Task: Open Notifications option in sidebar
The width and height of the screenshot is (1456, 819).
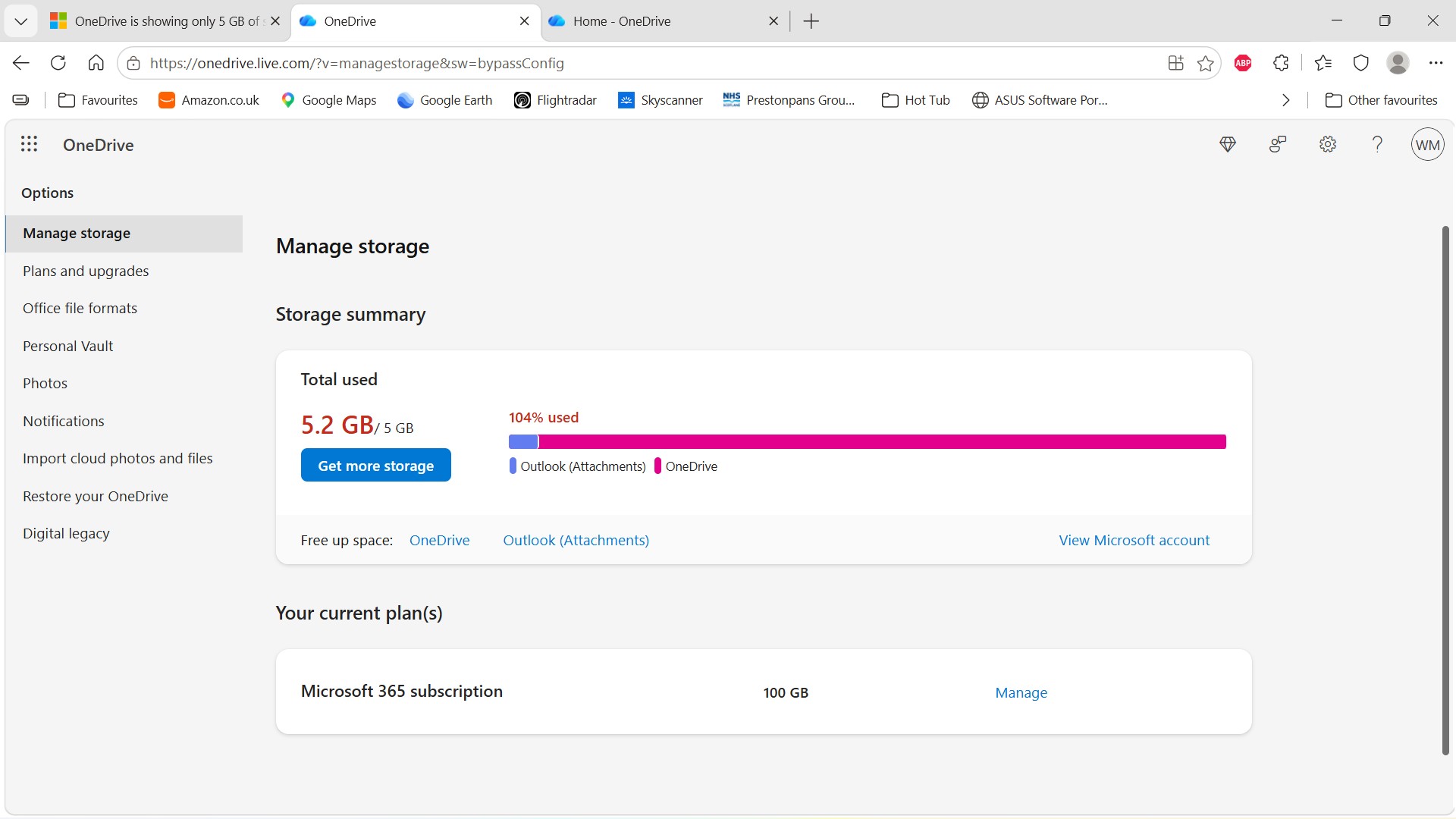Action: [x=64, y=421]
